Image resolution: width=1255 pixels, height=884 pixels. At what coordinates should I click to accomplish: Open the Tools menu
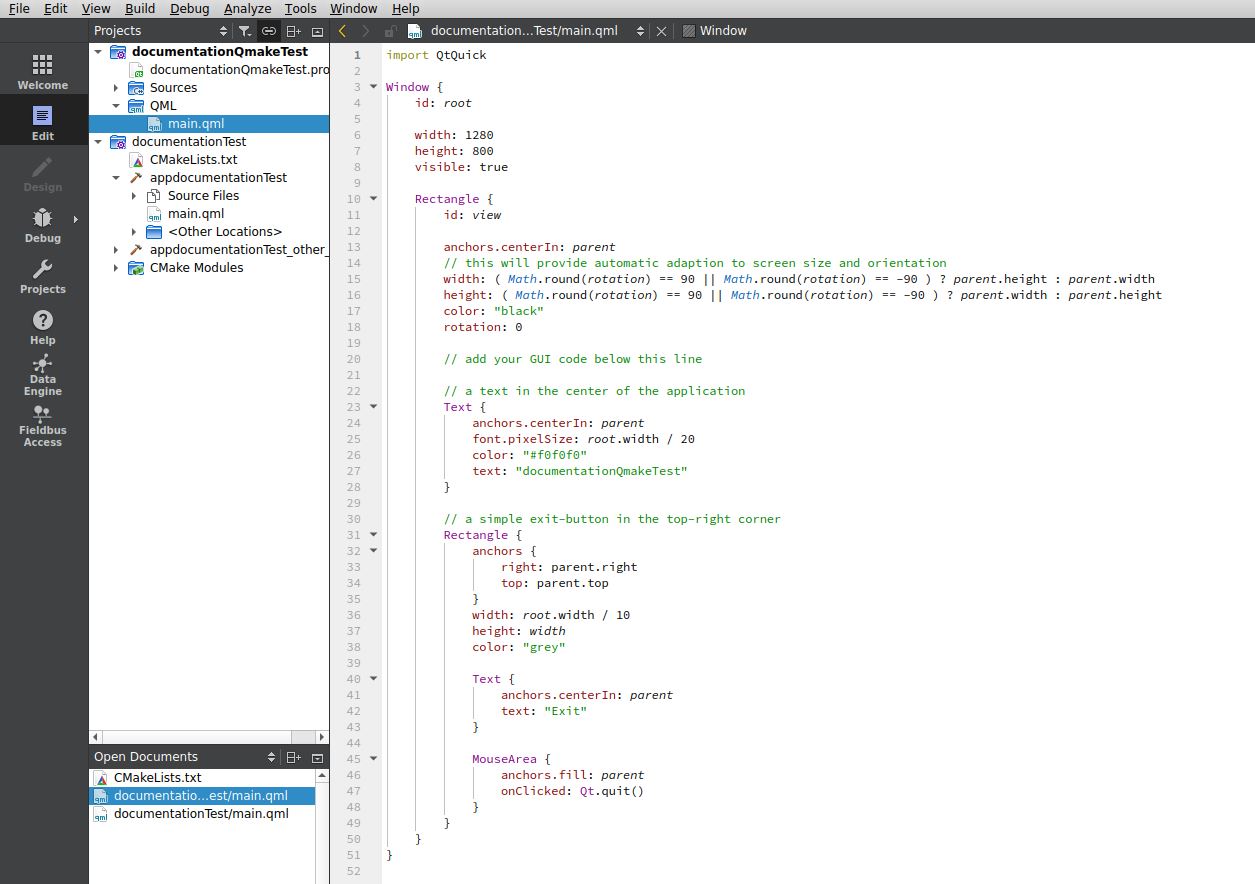click(x=301, y=8)
